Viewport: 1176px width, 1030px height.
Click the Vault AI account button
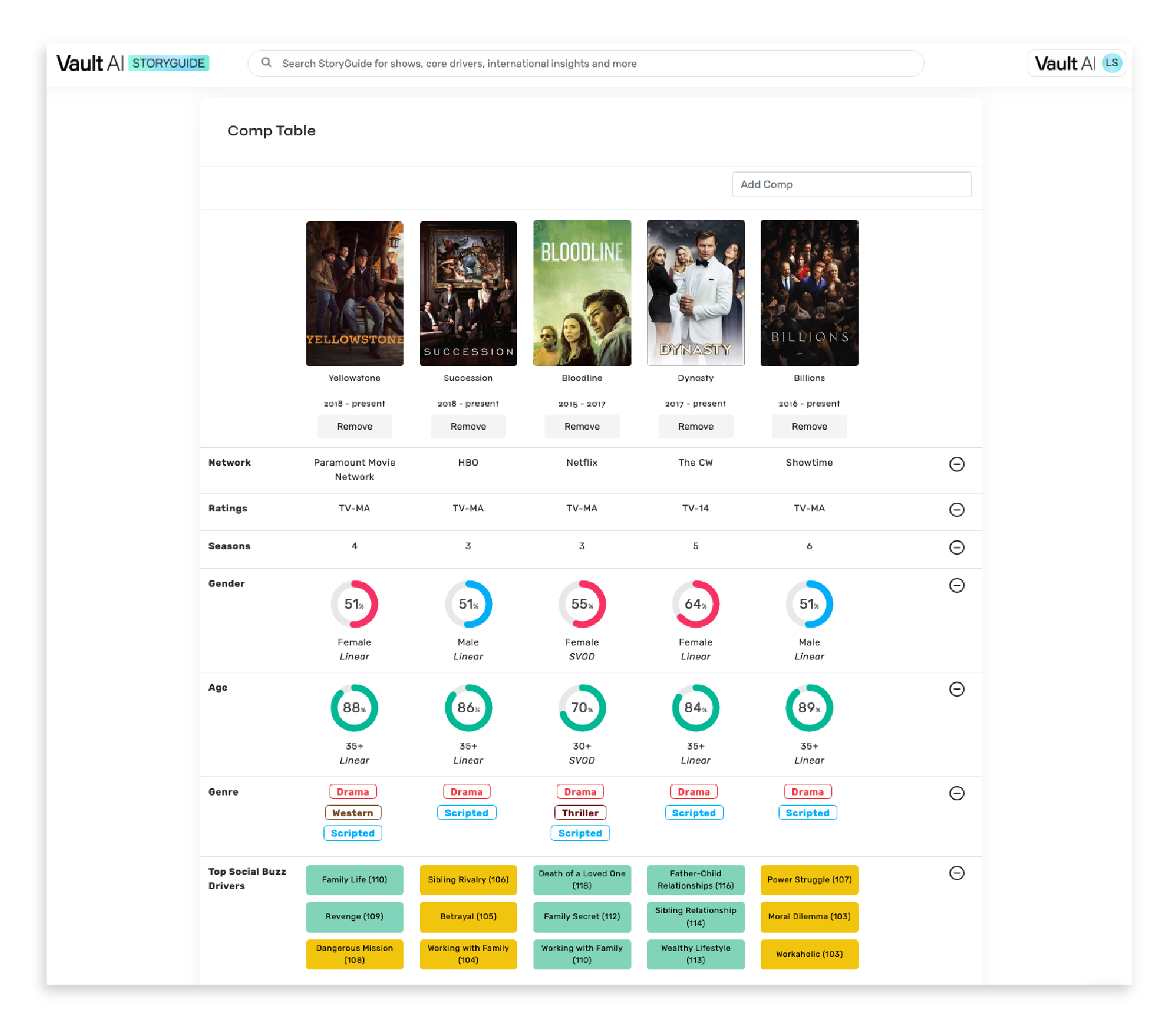click(1077, 63)
